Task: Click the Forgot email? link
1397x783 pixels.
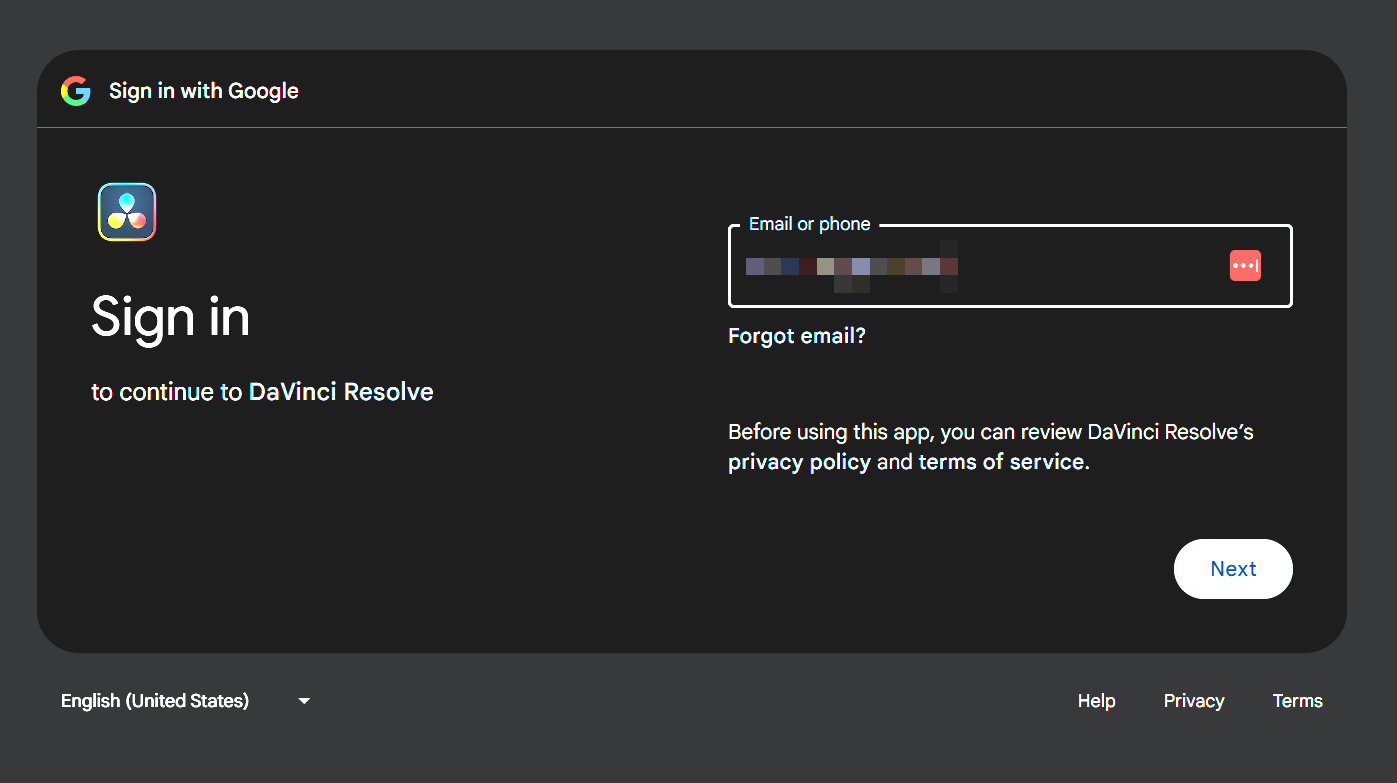Action: pyautogui.click(x=797, y=336)
